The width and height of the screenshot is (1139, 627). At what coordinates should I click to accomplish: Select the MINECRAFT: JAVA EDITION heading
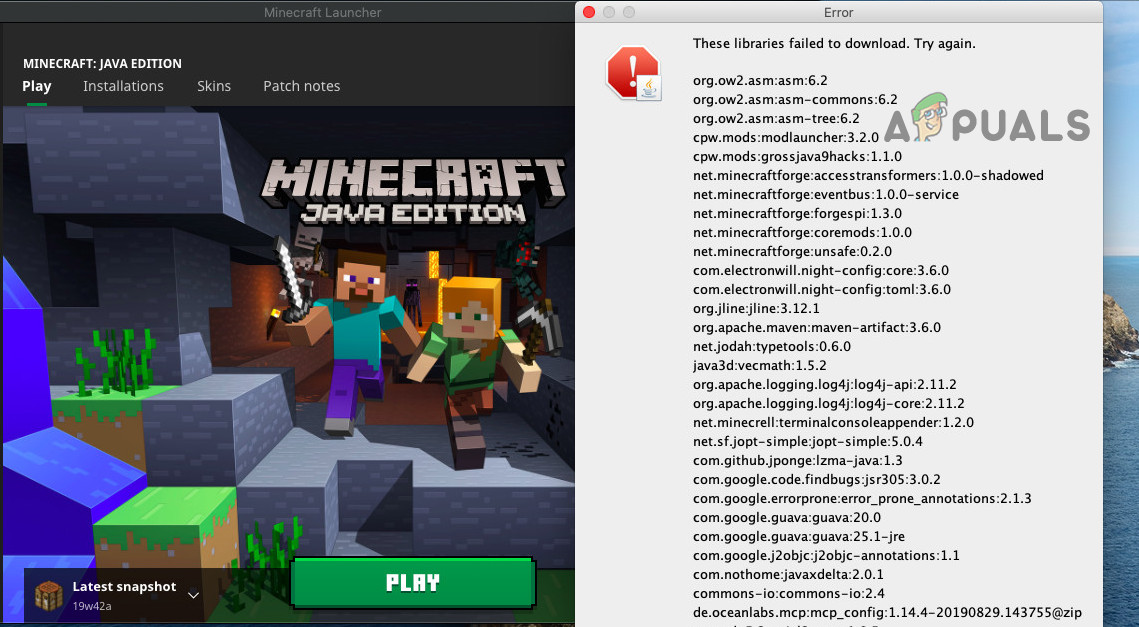[102, 64]
